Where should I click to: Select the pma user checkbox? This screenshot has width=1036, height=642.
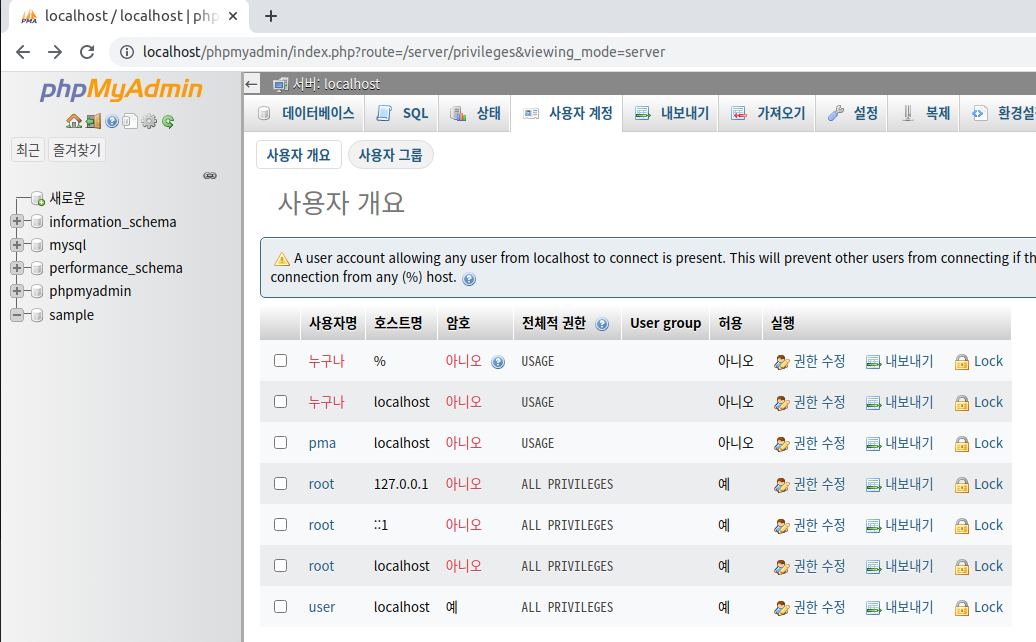[x=281, y=443]
